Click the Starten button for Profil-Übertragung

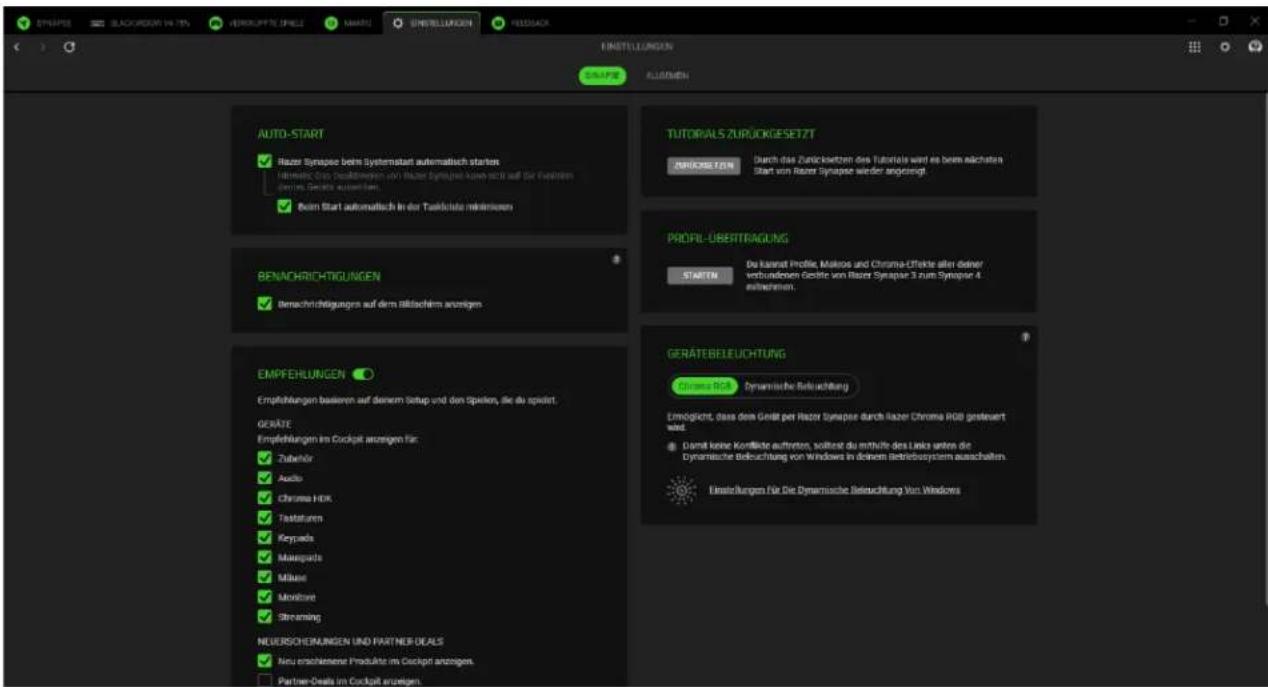pos(700,276)
